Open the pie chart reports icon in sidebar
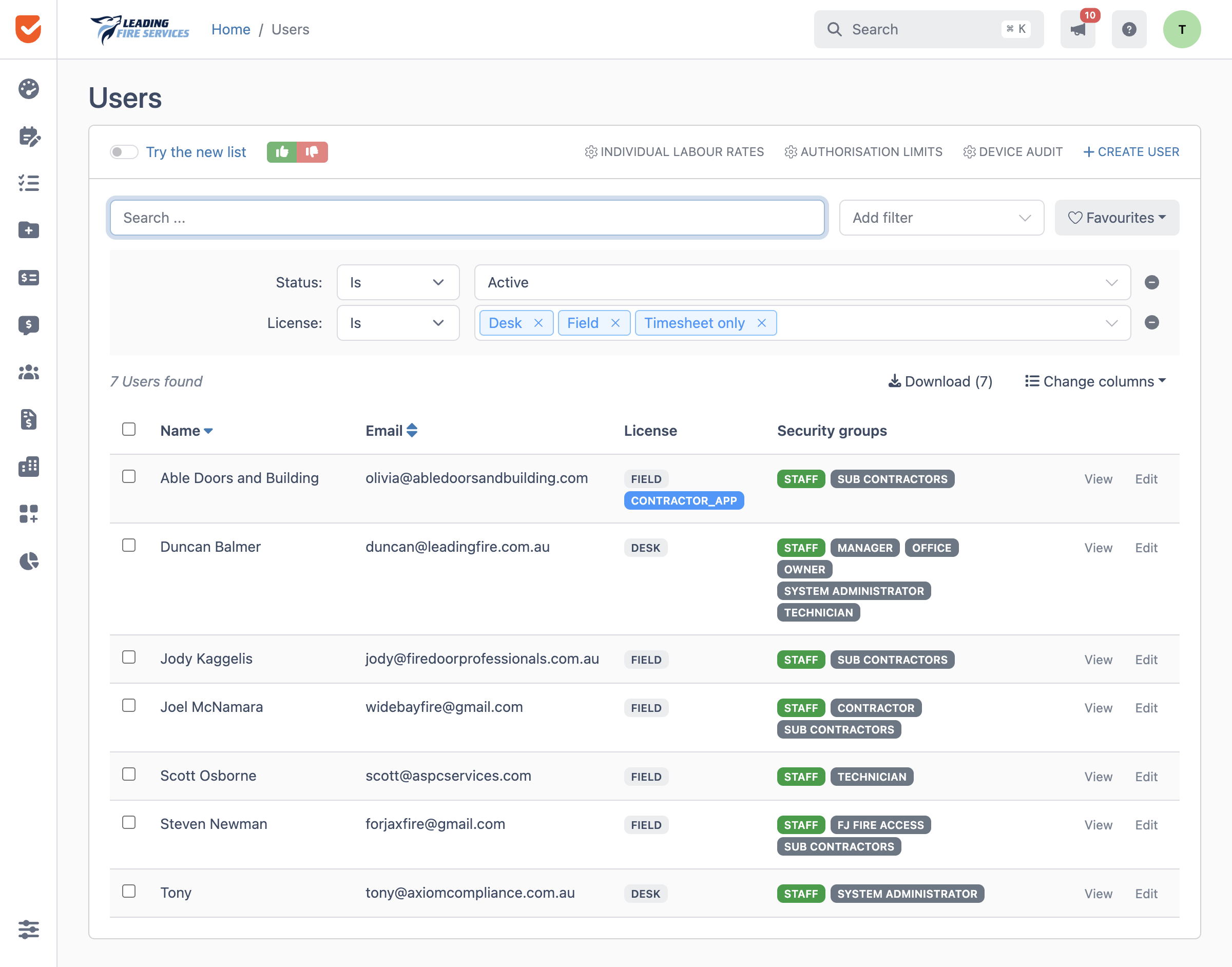The width and height of the screenshot is (1232, 967). [28, 561]
